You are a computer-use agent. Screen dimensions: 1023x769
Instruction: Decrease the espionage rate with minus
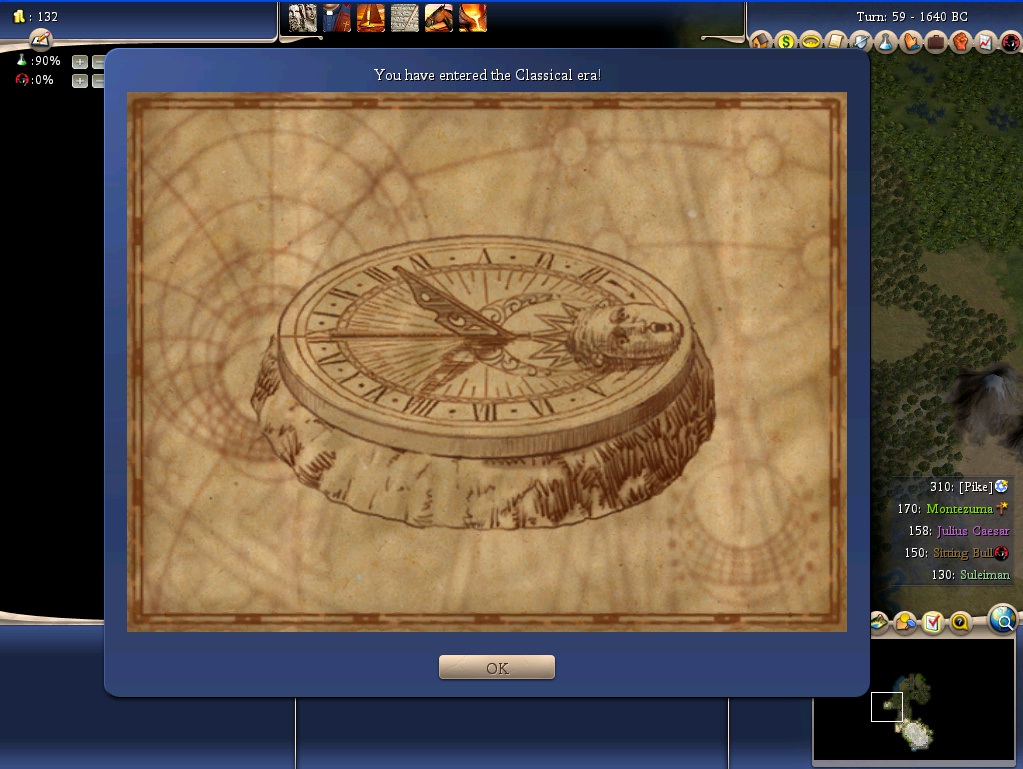(98, 81)
